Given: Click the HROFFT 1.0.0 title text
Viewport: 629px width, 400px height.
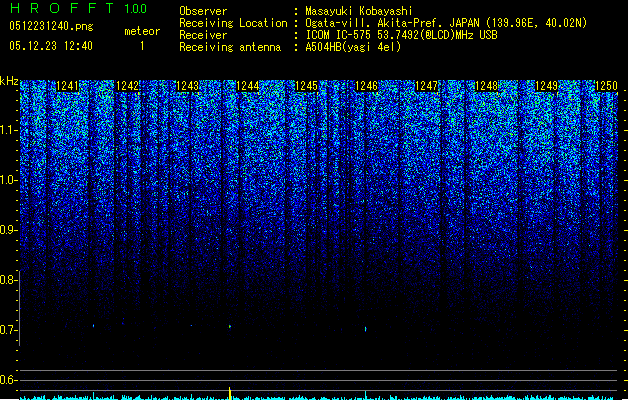Looking at the screenshot, I should (79, 8).
